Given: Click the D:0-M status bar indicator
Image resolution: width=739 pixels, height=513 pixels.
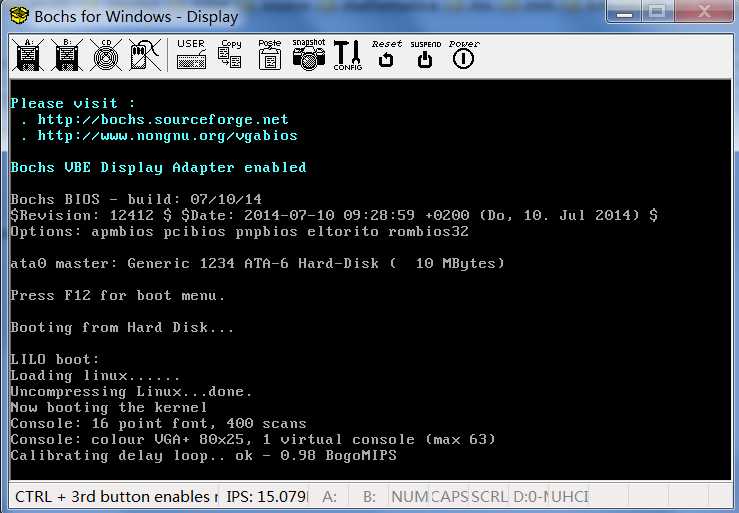Looking at the screenshot, I should tap(529, 496).
